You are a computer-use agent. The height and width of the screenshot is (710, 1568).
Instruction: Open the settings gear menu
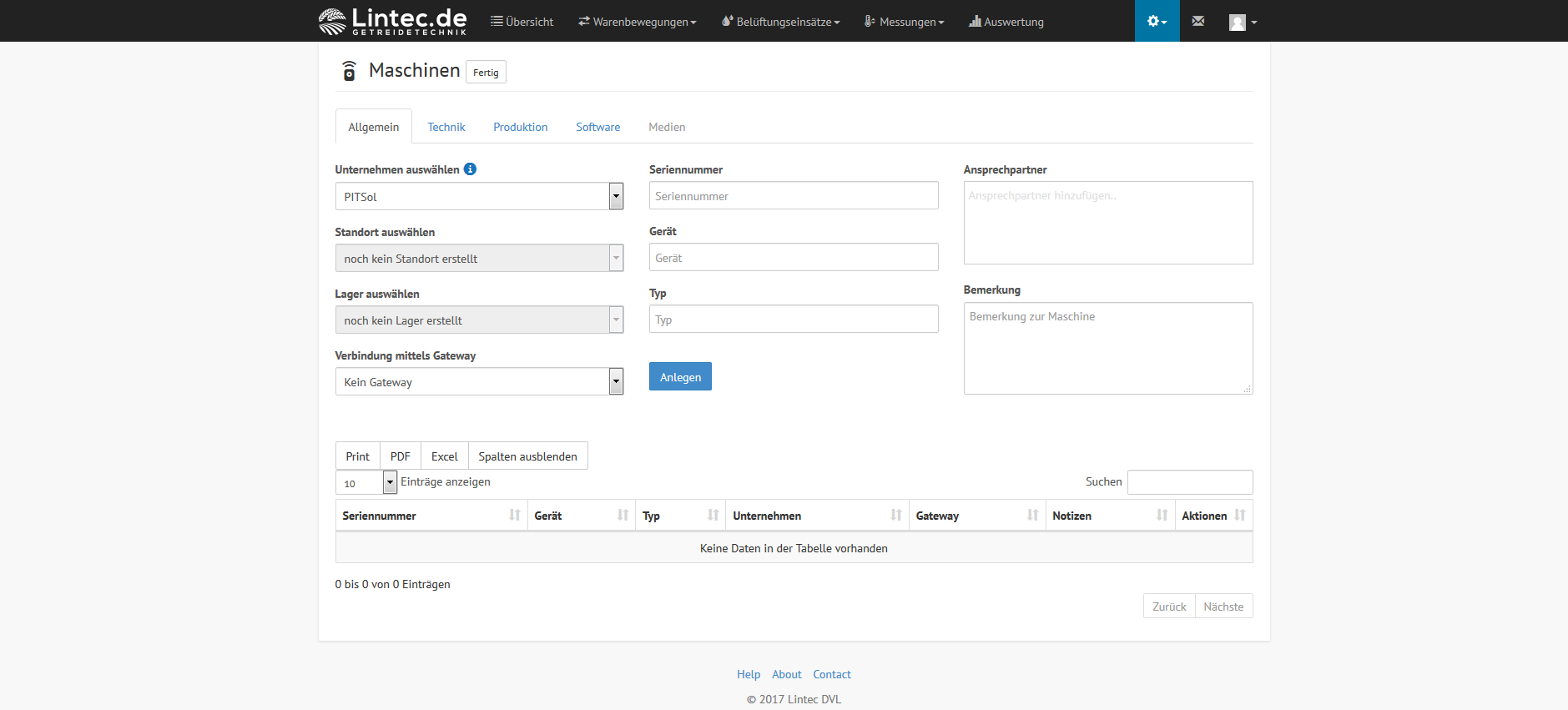click(x=1156, y=22)
